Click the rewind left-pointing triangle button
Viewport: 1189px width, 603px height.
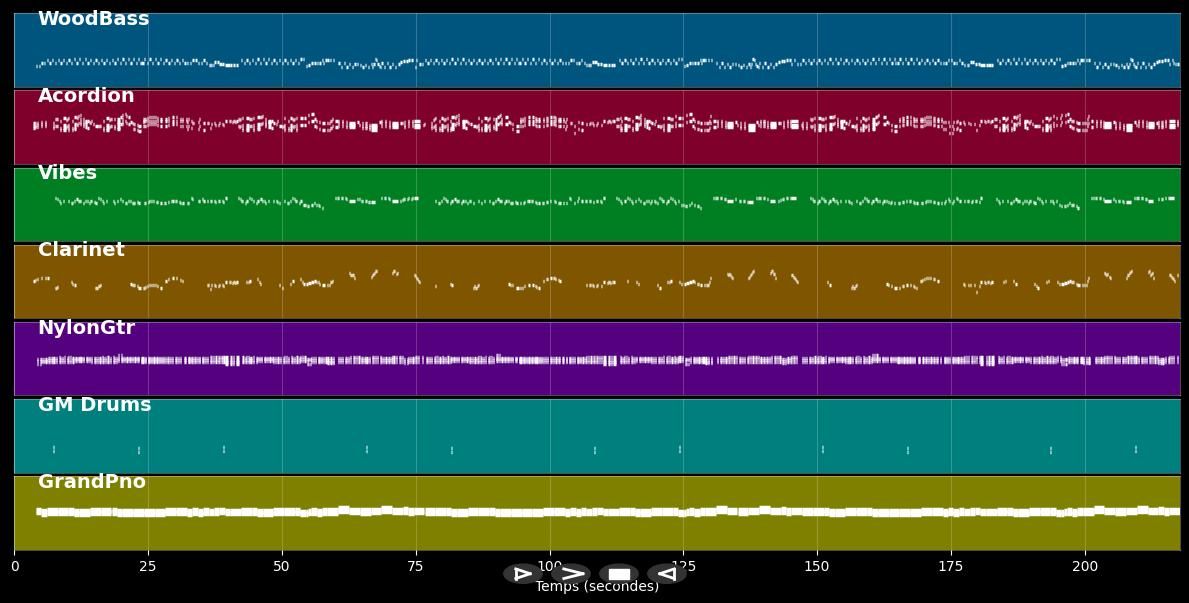(666, 574)
